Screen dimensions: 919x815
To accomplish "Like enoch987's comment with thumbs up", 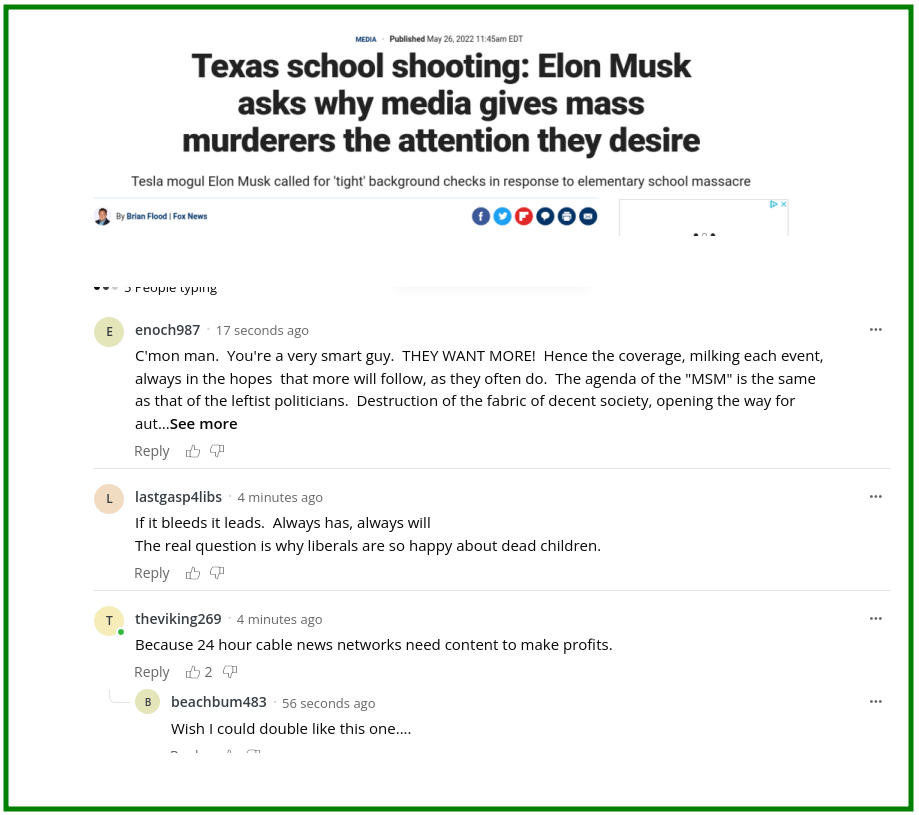I will pos(193,451).
